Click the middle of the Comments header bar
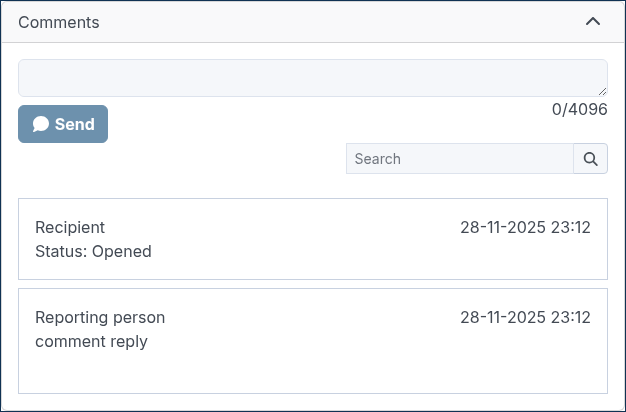This screenshot has height=412, width=626. (x=313, y=22)
